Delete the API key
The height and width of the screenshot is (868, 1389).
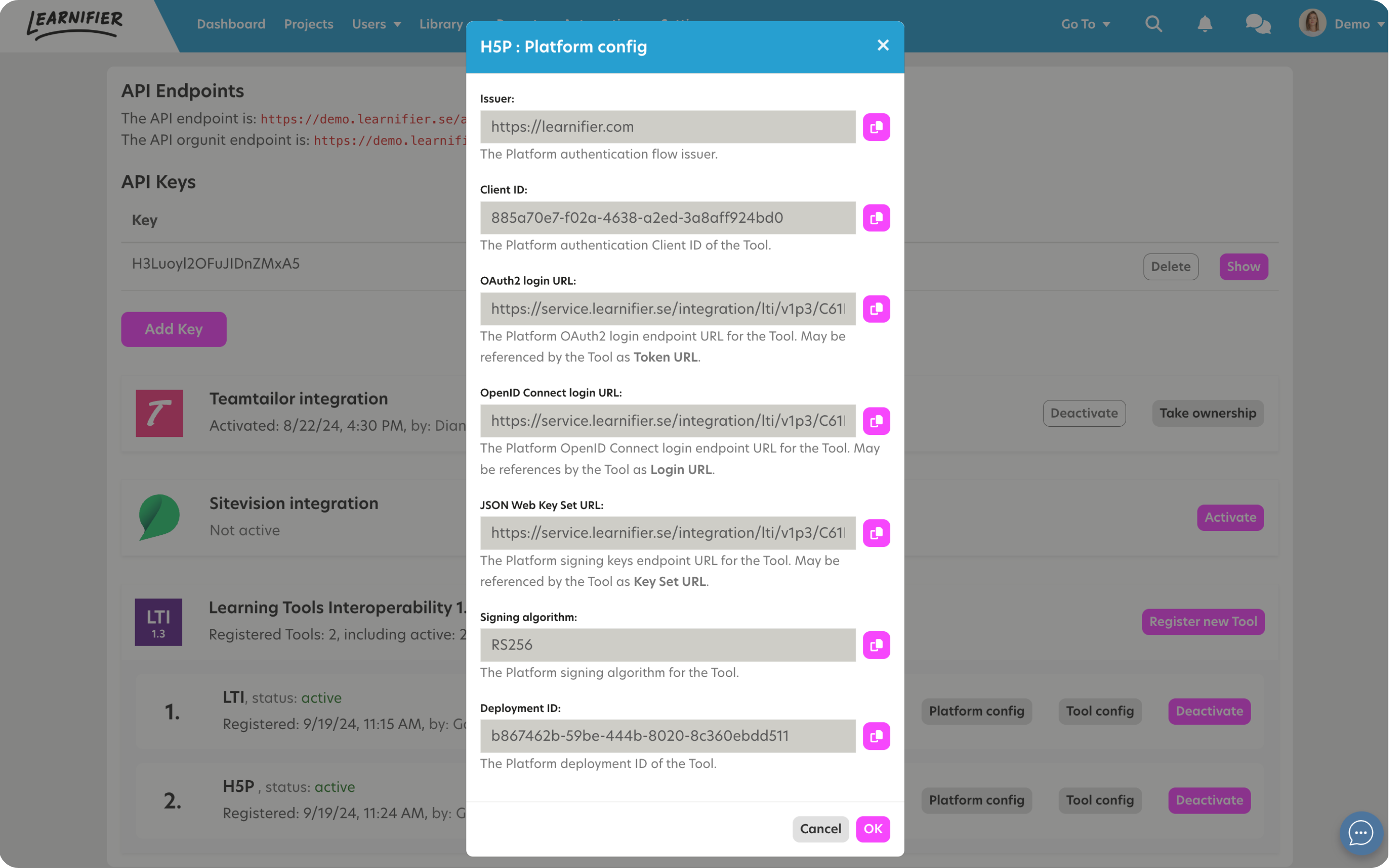1171,267
